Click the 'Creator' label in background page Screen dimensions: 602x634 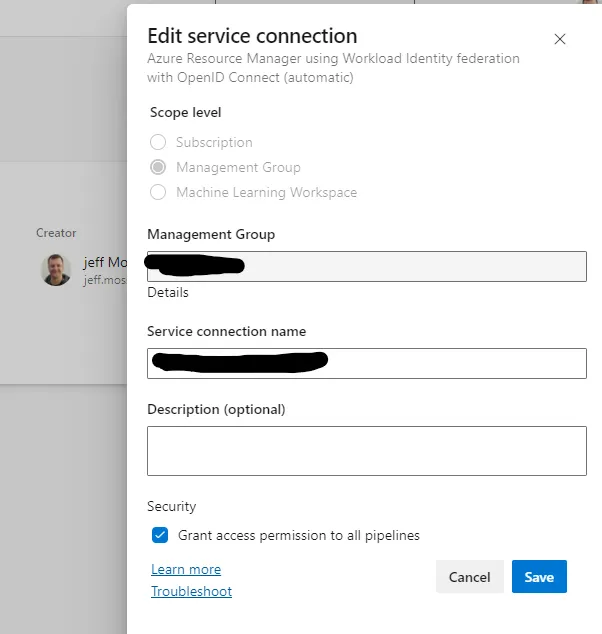tap(56, 233)
